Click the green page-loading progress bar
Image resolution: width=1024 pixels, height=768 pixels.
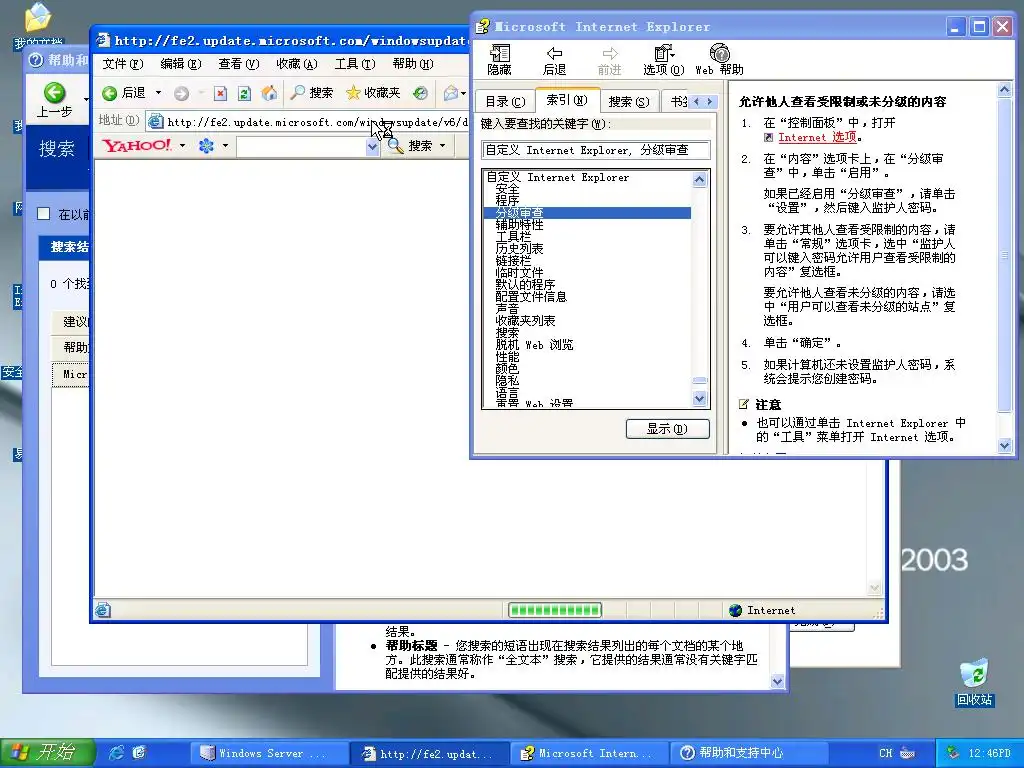(554, 611)
